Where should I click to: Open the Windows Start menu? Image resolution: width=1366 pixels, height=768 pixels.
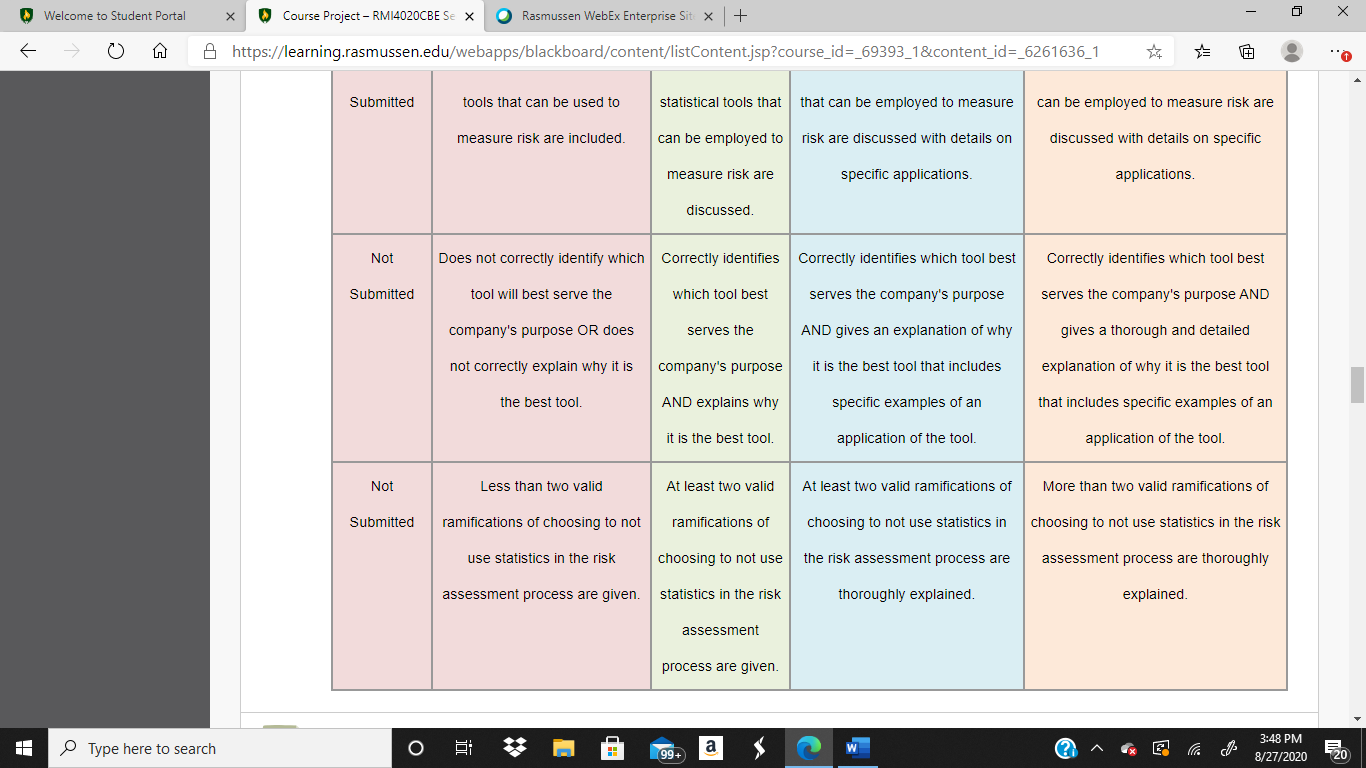[x=24, y=748]
